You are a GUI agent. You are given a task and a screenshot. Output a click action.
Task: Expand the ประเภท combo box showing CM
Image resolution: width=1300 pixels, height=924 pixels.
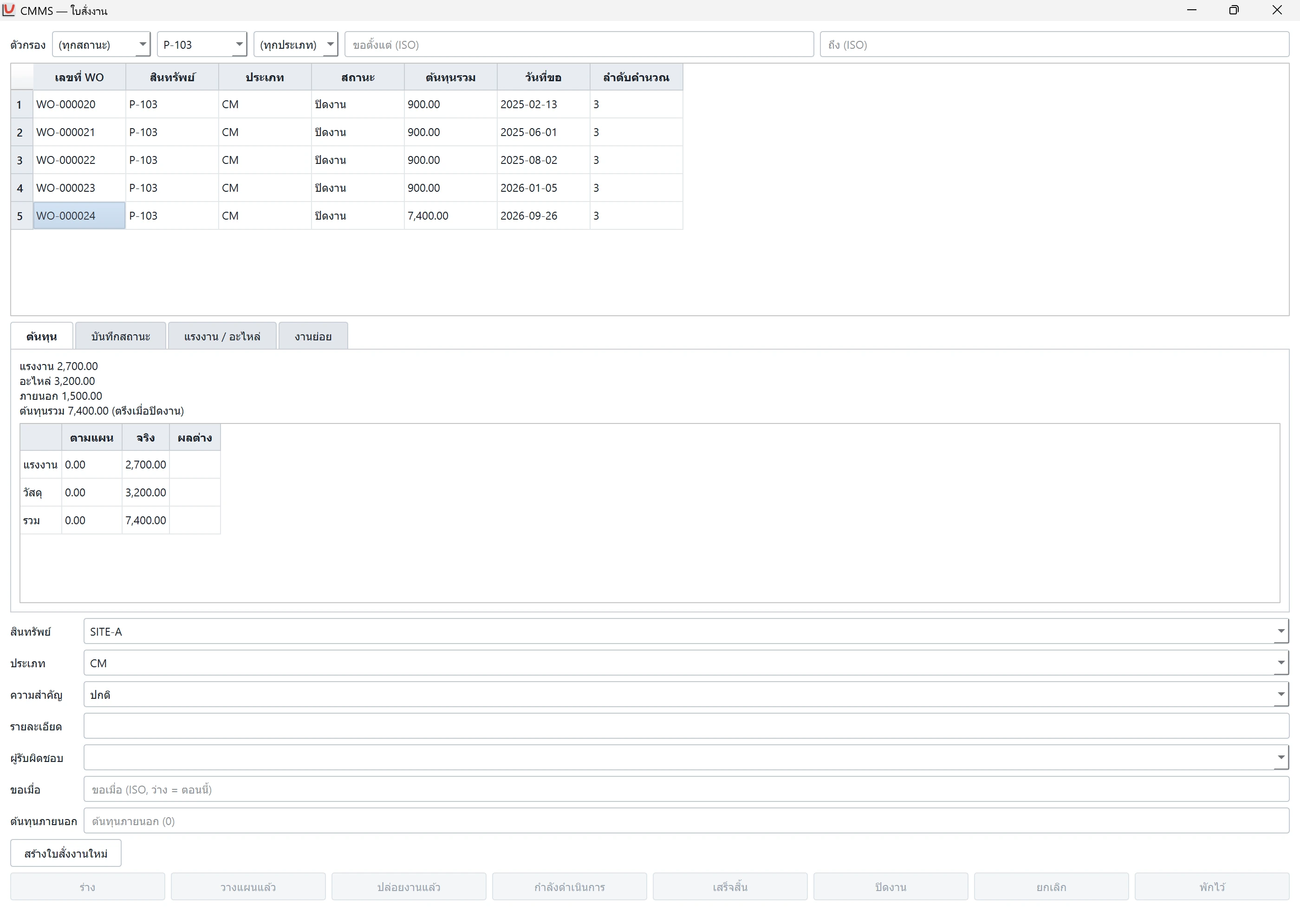click(x=686, y=664)
